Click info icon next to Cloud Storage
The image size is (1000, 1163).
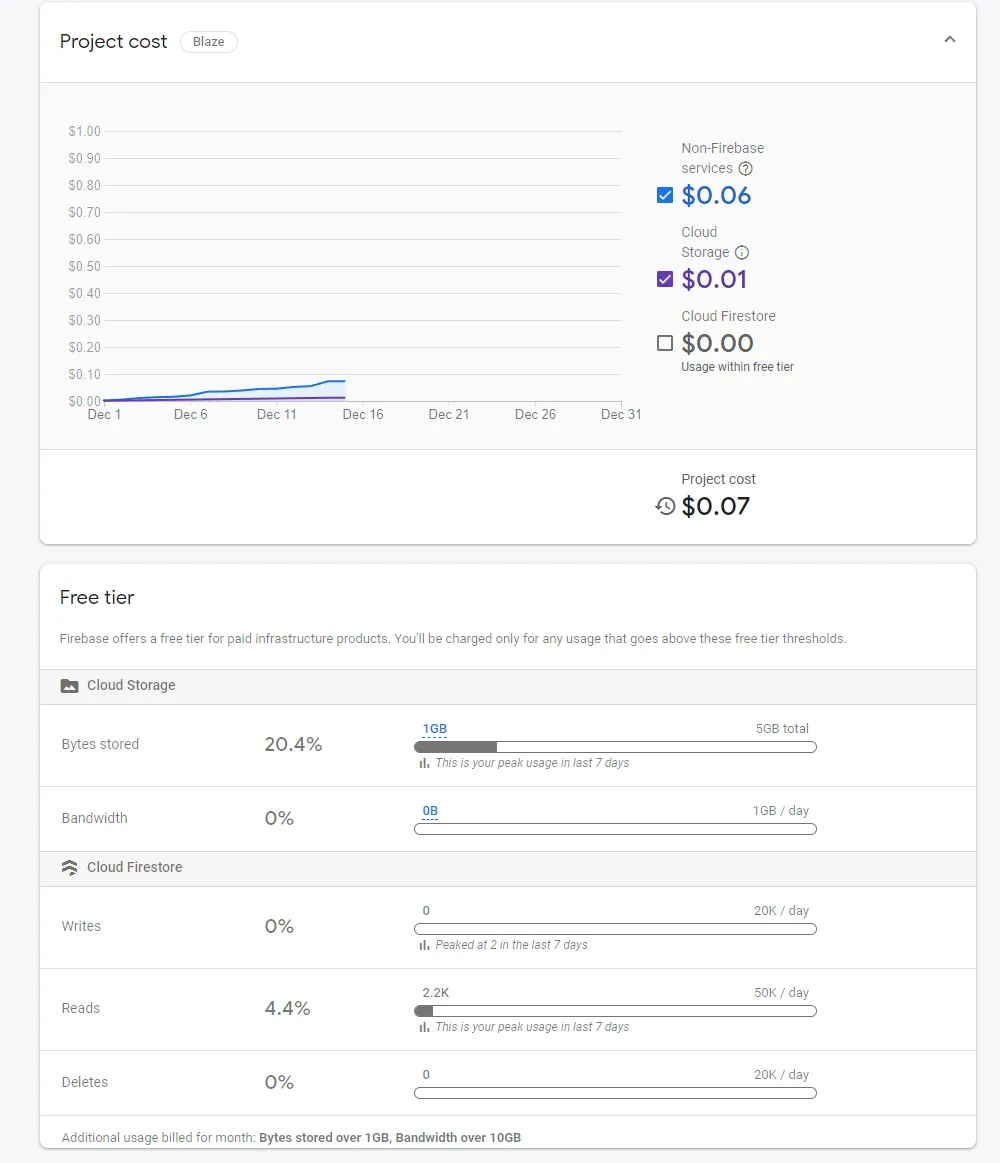[742, 253]
